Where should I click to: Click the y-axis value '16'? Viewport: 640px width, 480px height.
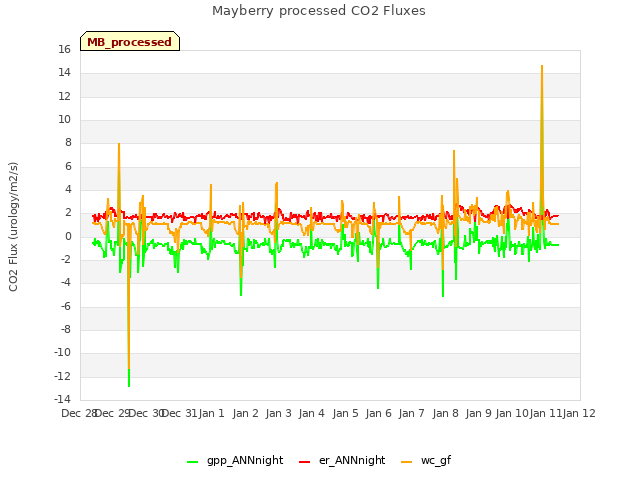click(64, 49)
